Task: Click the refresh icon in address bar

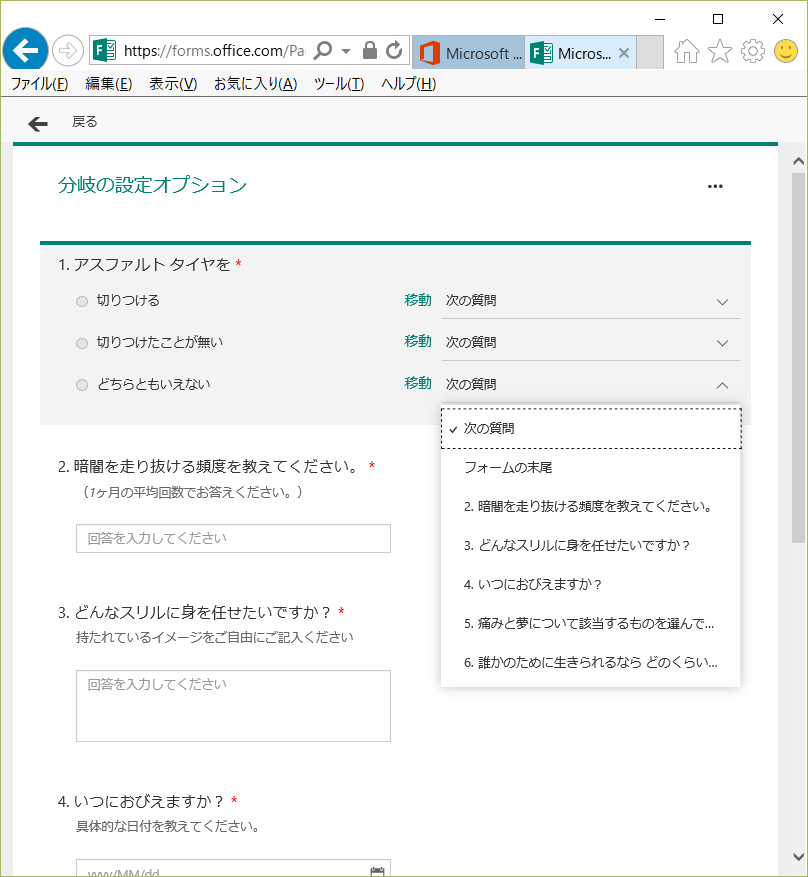Action: click(x=394, y=50)
